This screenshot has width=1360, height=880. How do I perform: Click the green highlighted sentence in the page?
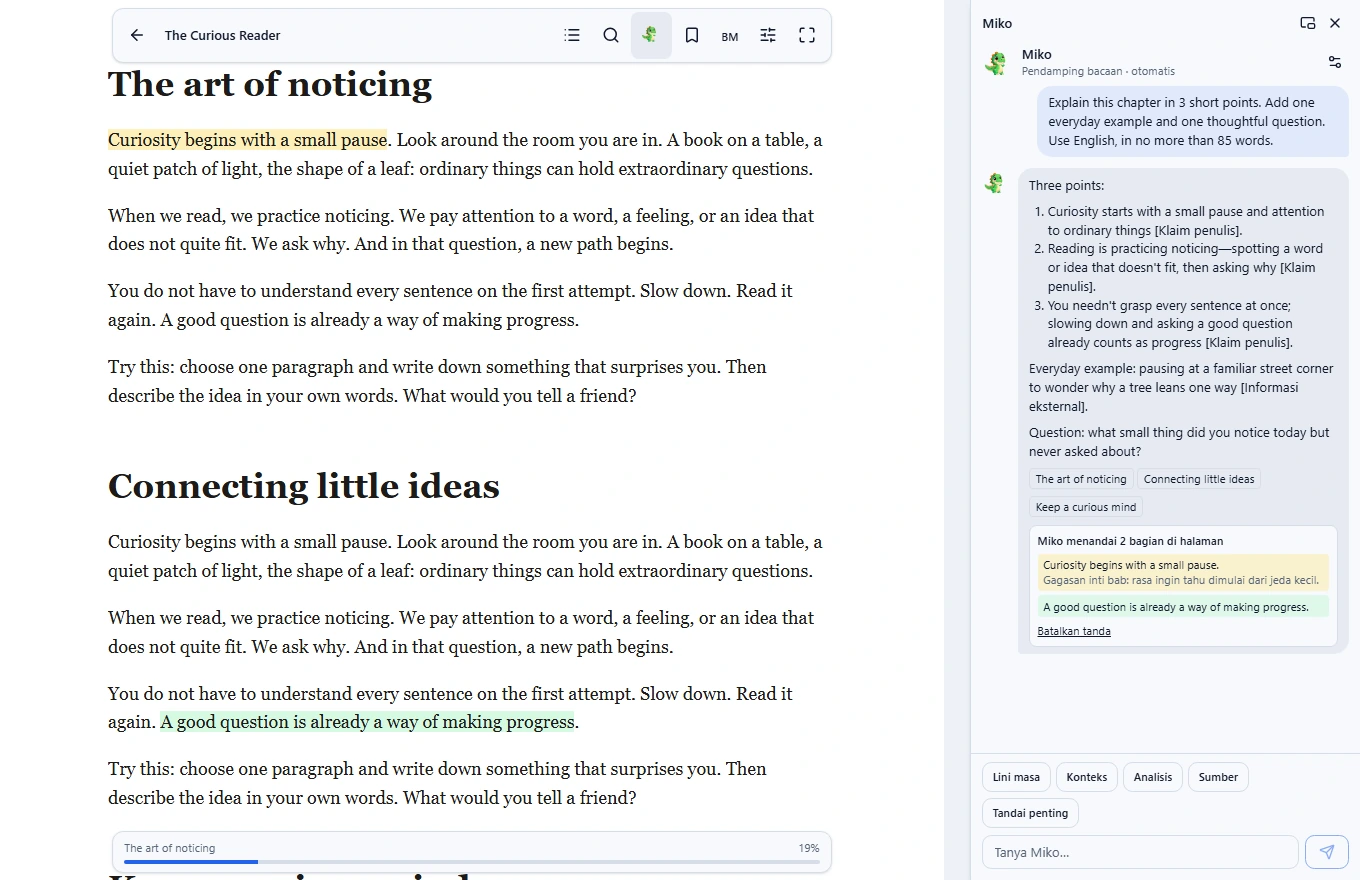367,722
